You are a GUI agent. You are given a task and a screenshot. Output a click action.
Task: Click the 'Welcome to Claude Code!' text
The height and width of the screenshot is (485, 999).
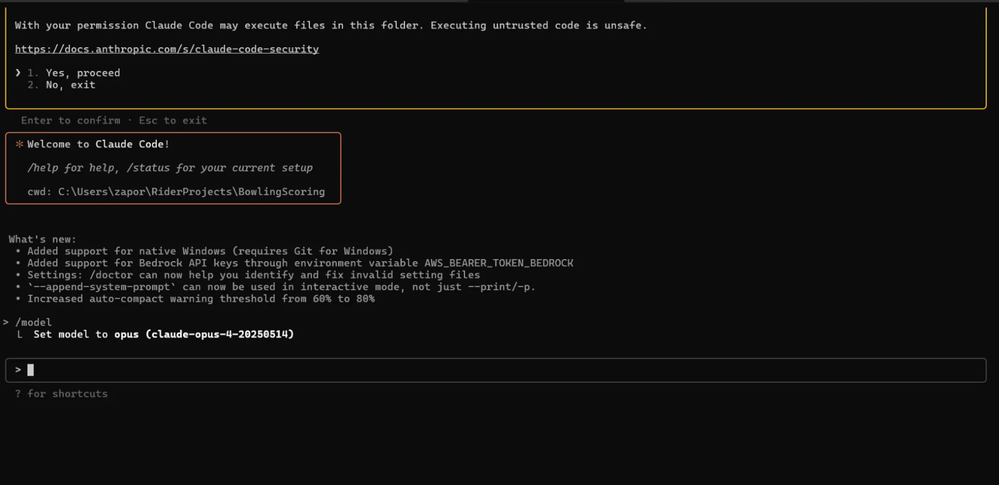click(99, 144)
